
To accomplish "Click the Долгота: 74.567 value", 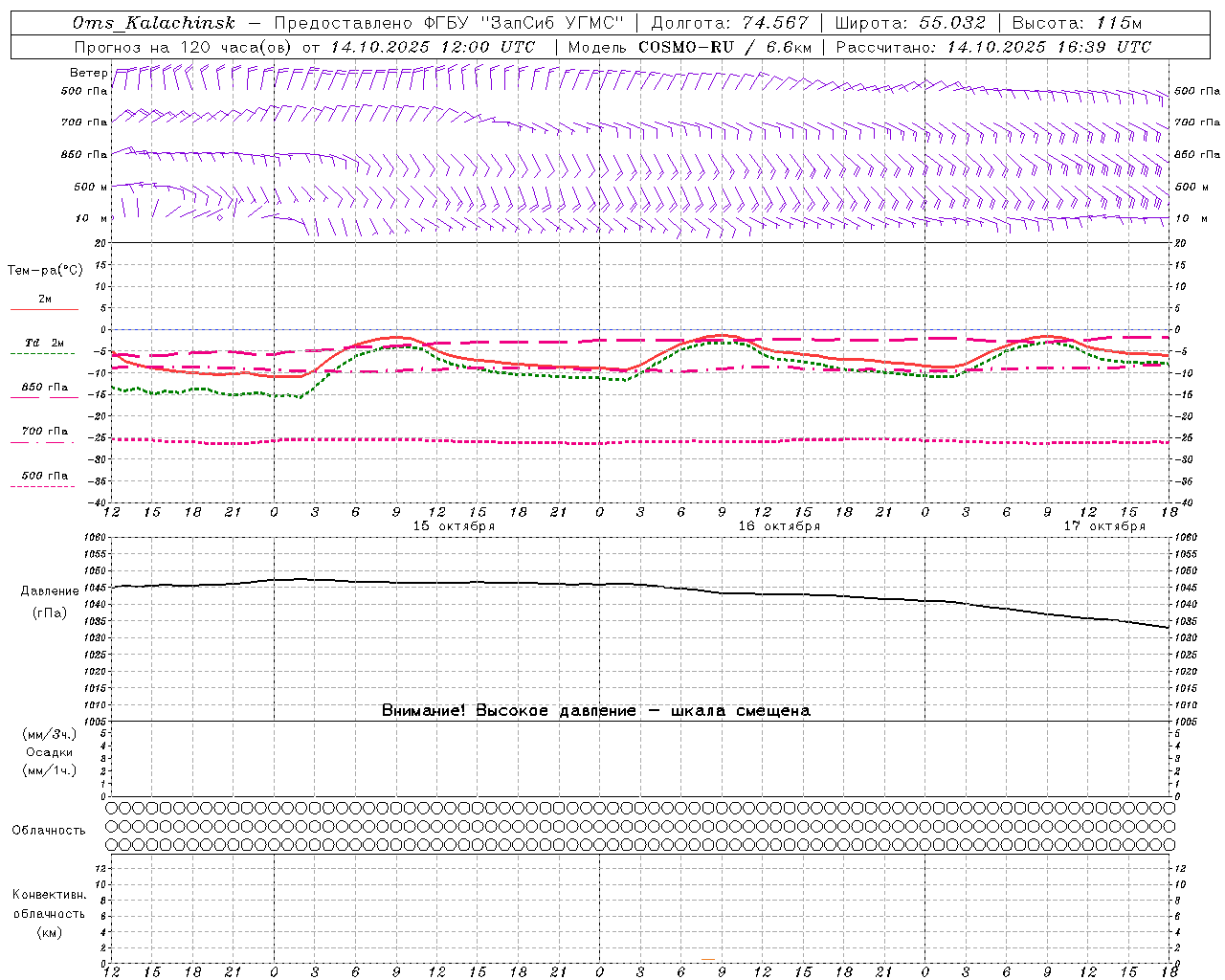I will click(x=729, y=23).
